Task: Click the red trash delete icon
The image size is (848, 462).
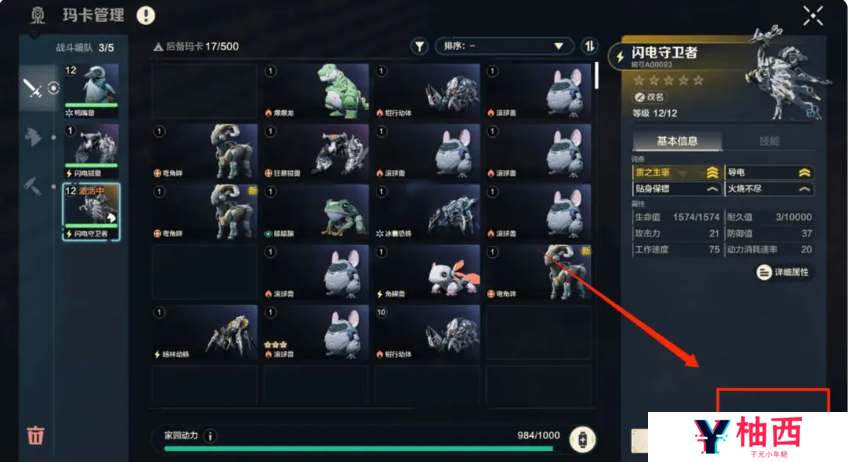Action: (36, 435)
